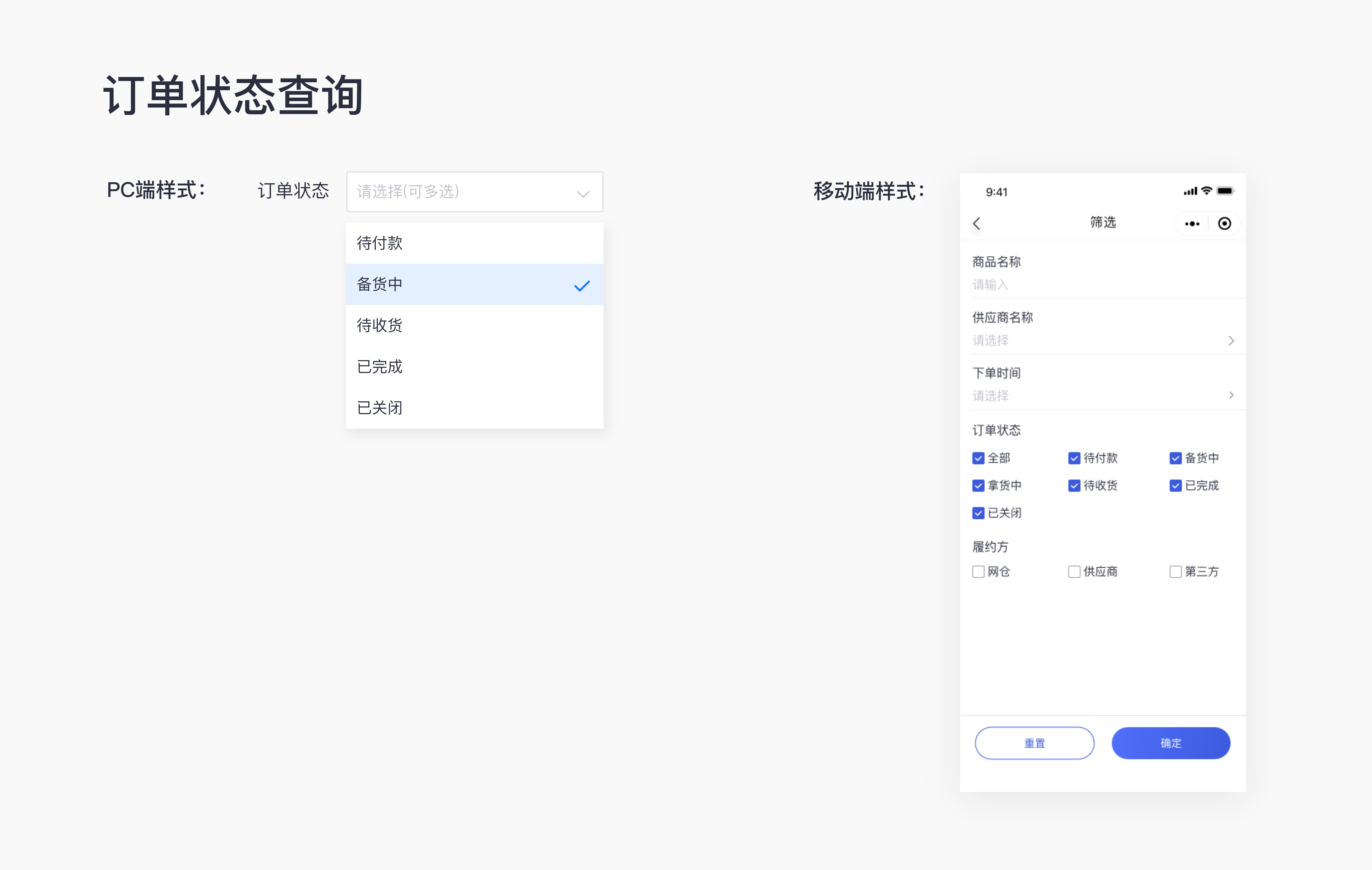Select 已关闭 in the dropdown list

[475, 407]
